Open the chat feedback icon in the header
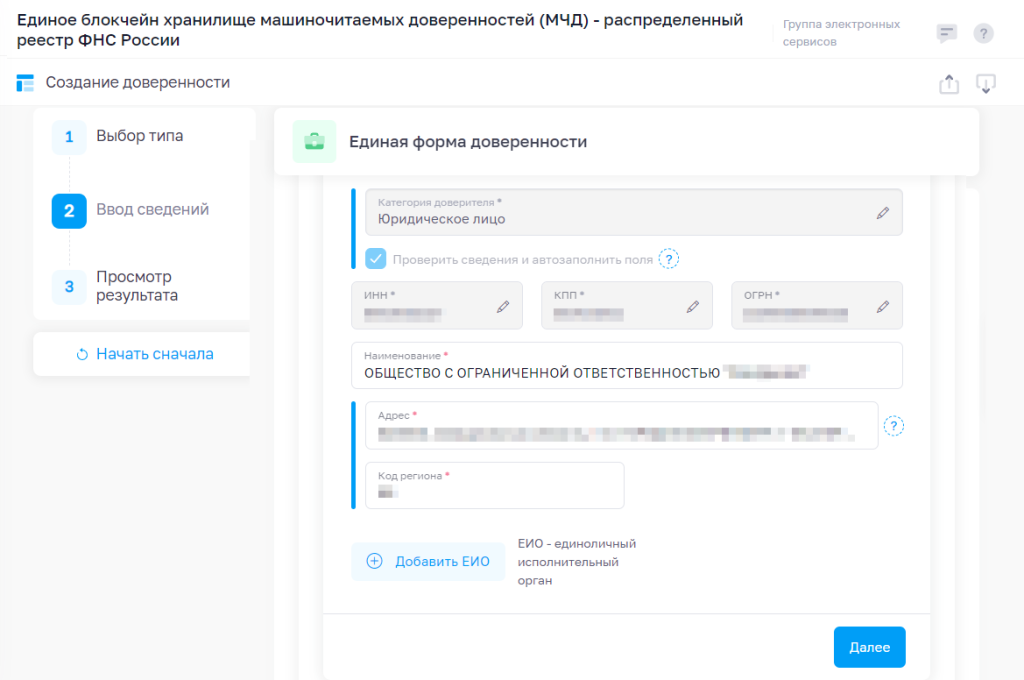1024x680 pixels. [946, 33]
